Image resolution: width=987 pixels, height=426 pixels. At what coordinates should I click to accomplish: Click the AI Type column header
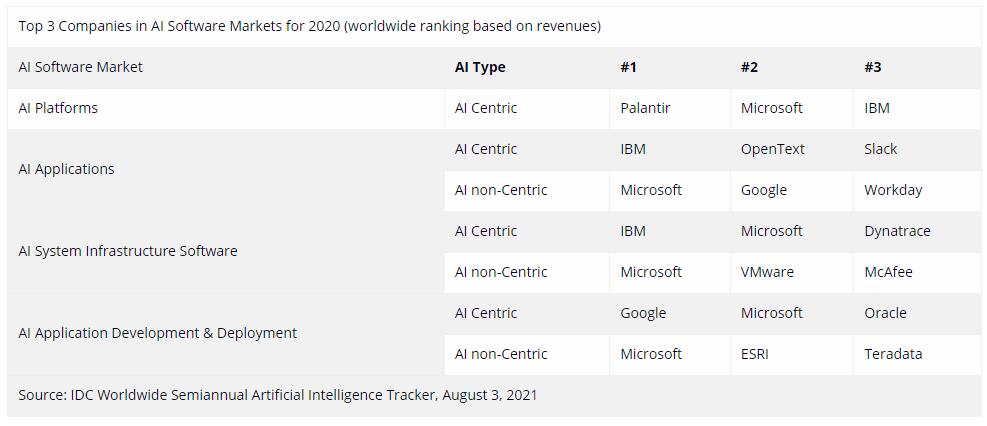coord(480,67)
